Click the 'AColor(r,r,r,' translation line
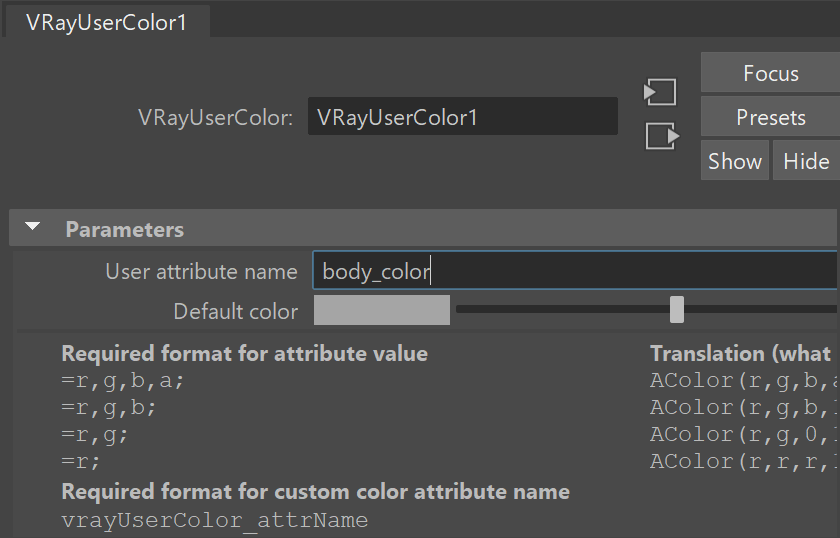This screenshot has width=840, height=538. [x=744, y=461]
